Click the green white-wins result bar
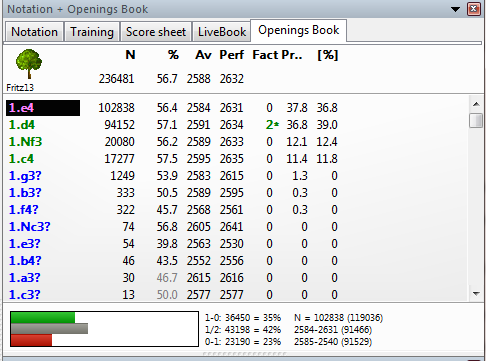 coord(43,318)
